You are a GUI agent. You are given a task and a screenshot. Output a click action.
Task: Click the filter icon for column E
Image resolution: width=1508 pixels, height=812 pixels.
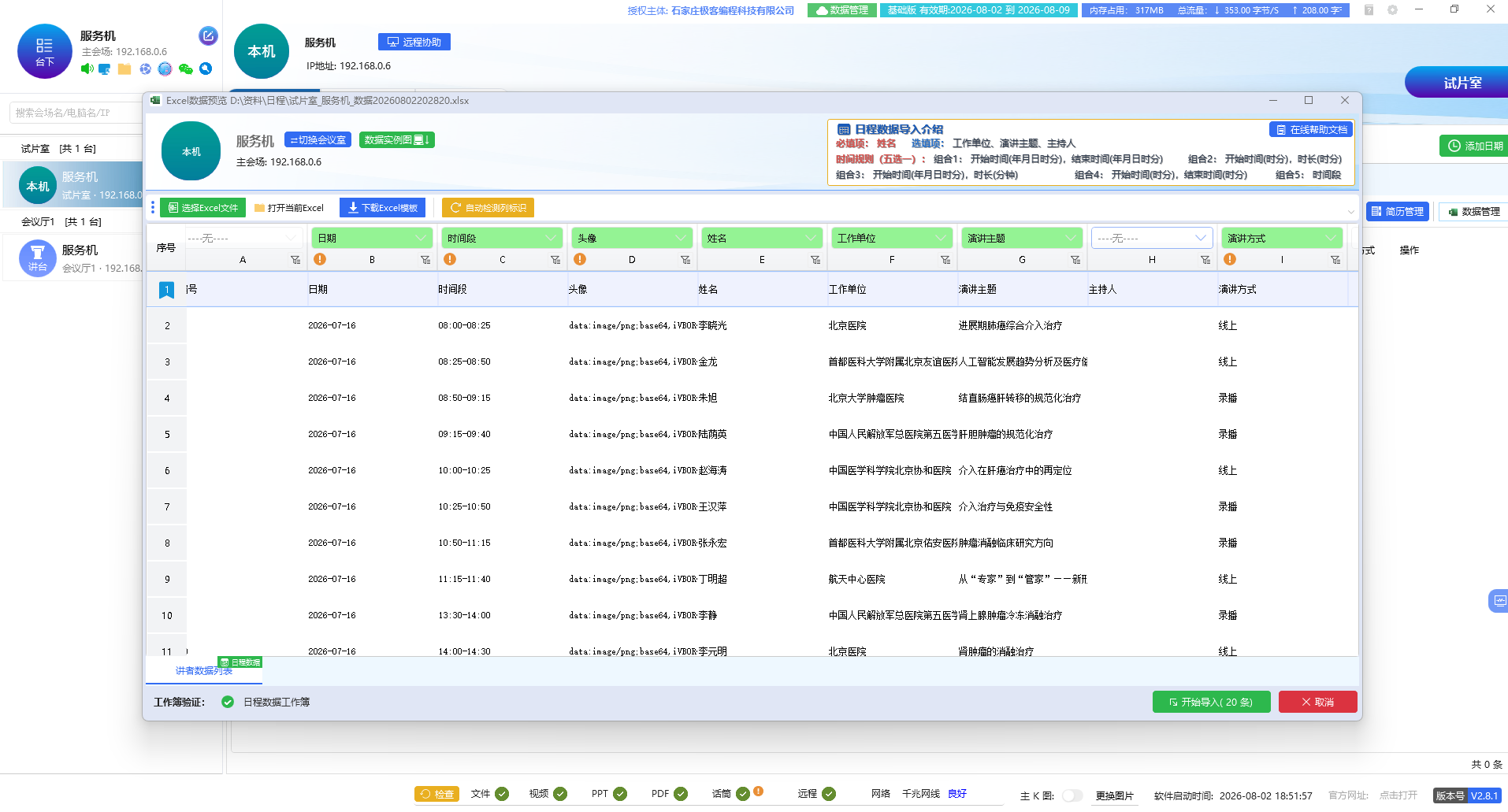(815, 260)
